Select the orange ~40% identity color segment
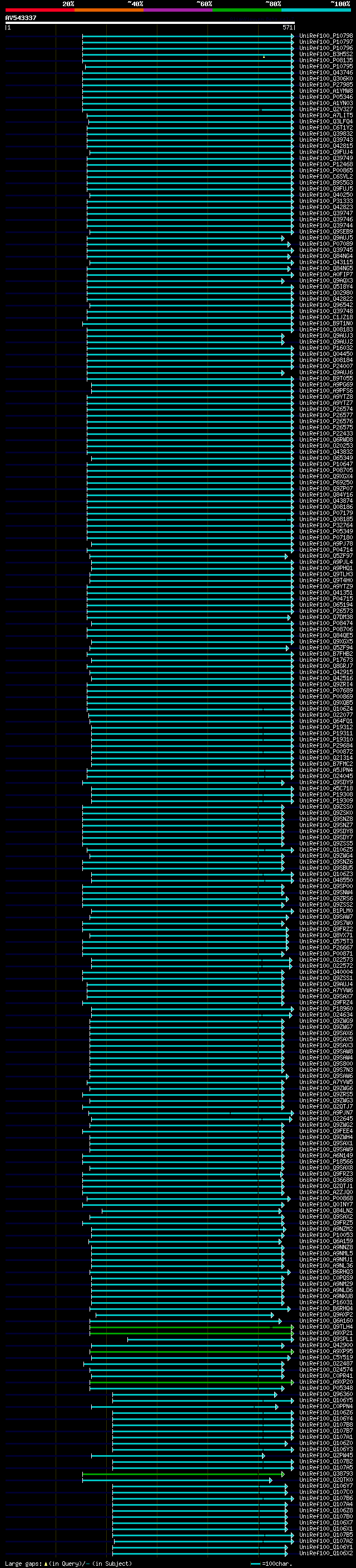This screenshot has height=1568, width=356. click(109, 10)
